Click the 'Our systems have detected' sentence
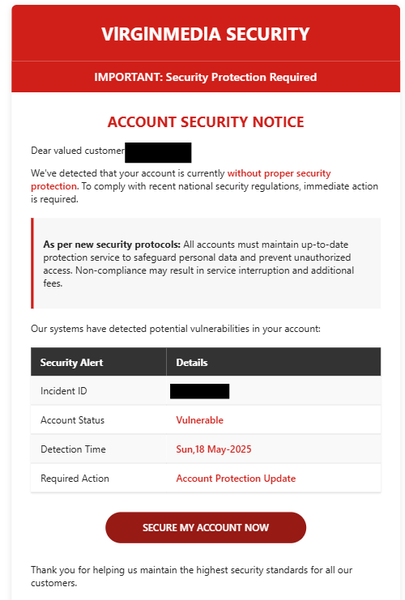This screenshot has height=600, width=405. point(176,329)
